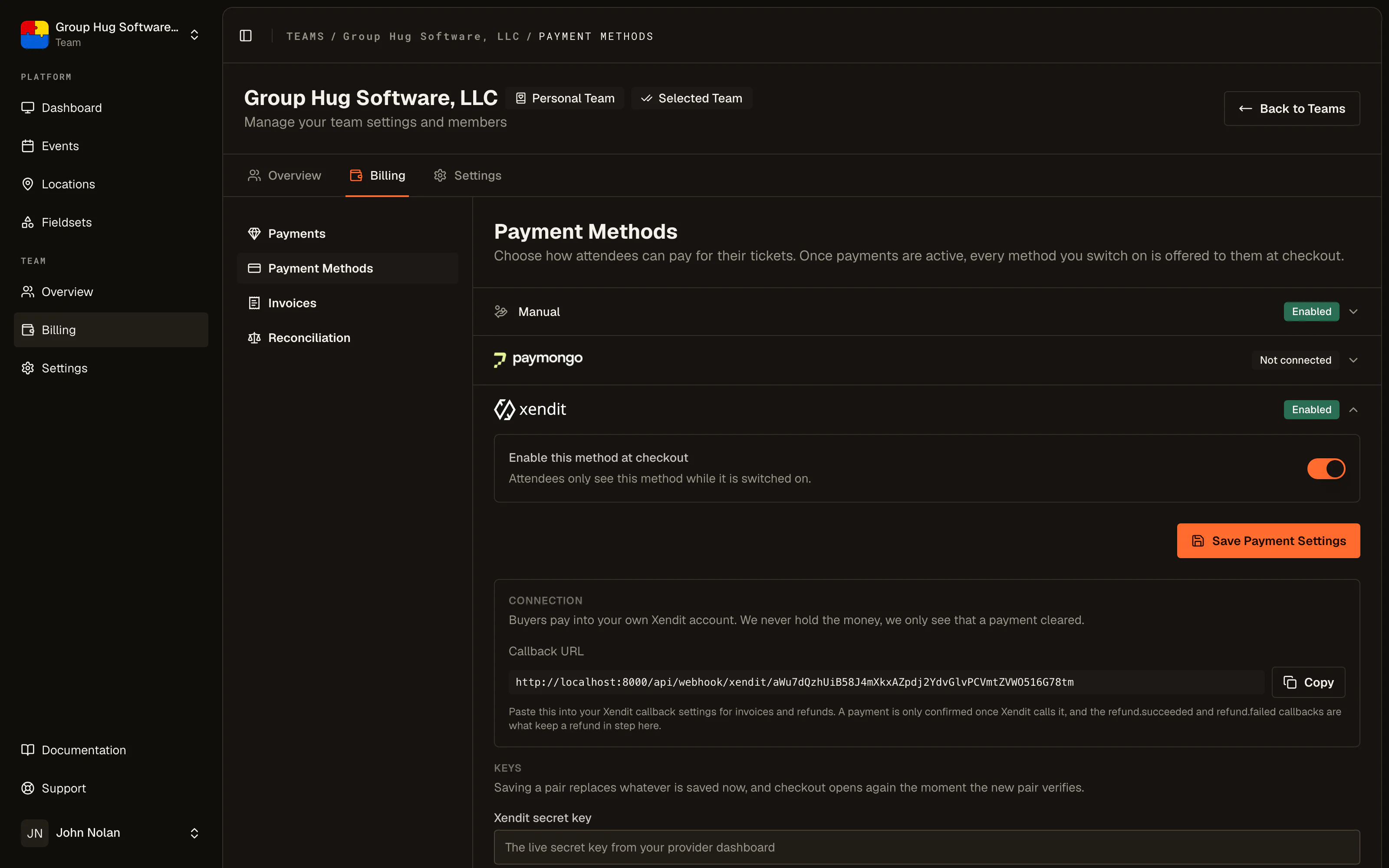1389x868 pixels.
Task: Open Locations in the sidebar
Action: (x=111, y=184)
